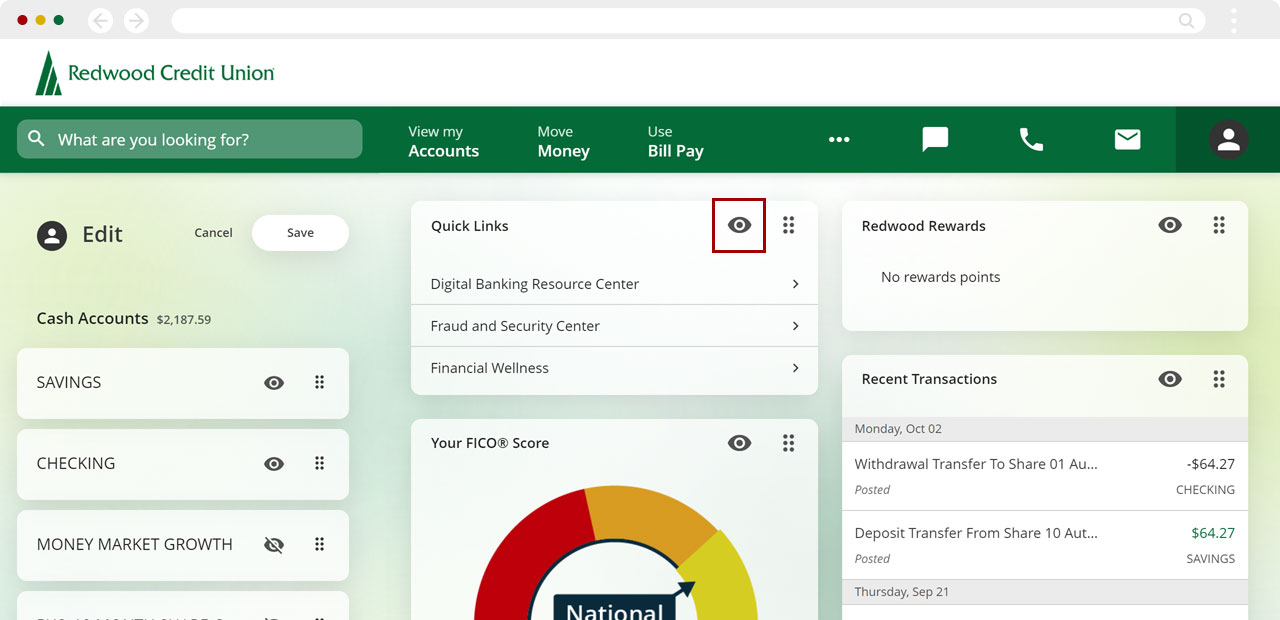Click the Save button

tap(300, 232)
